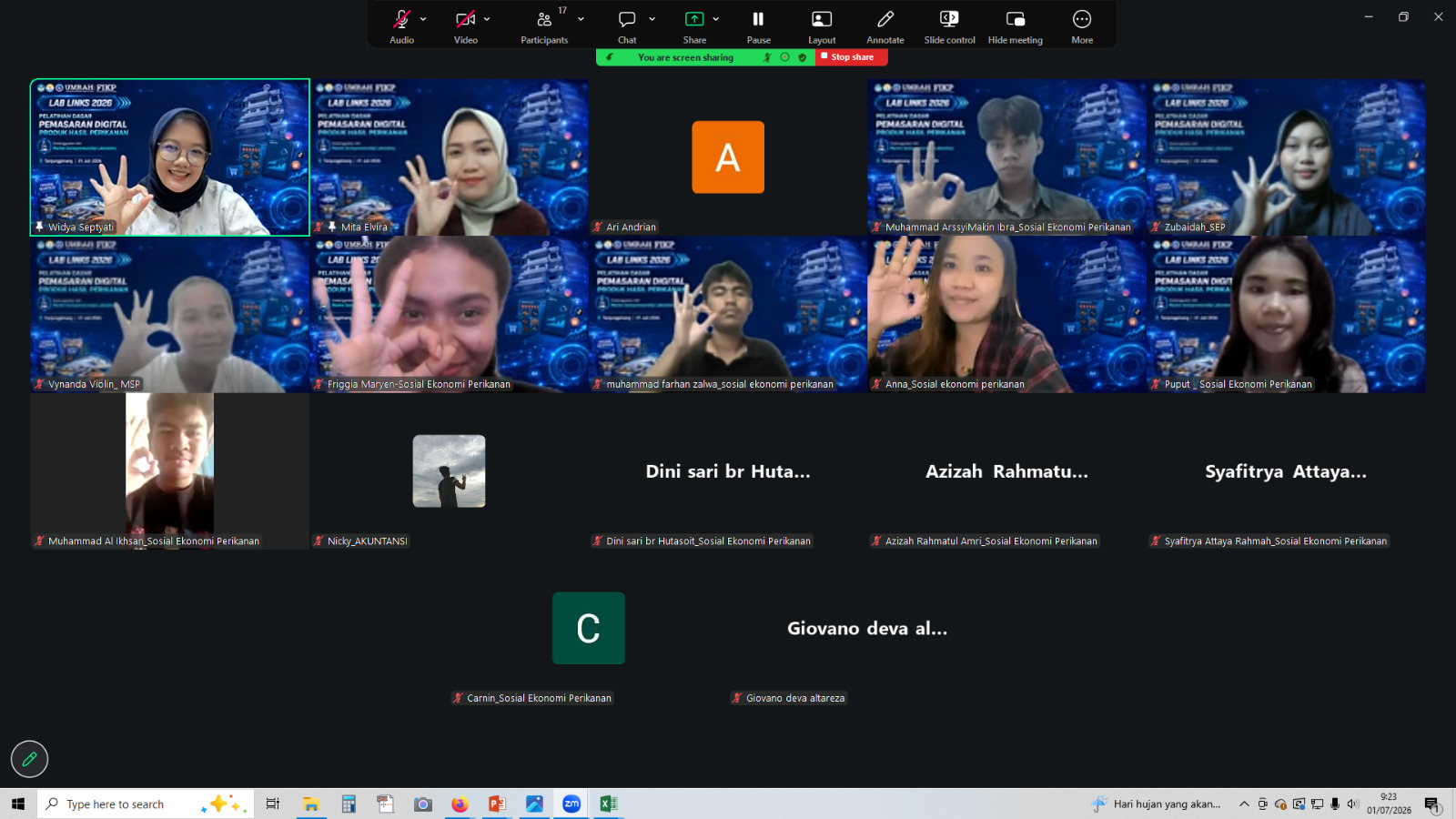Open the Chat panel icon
1456x819 pixels.
tap(627, 19)
